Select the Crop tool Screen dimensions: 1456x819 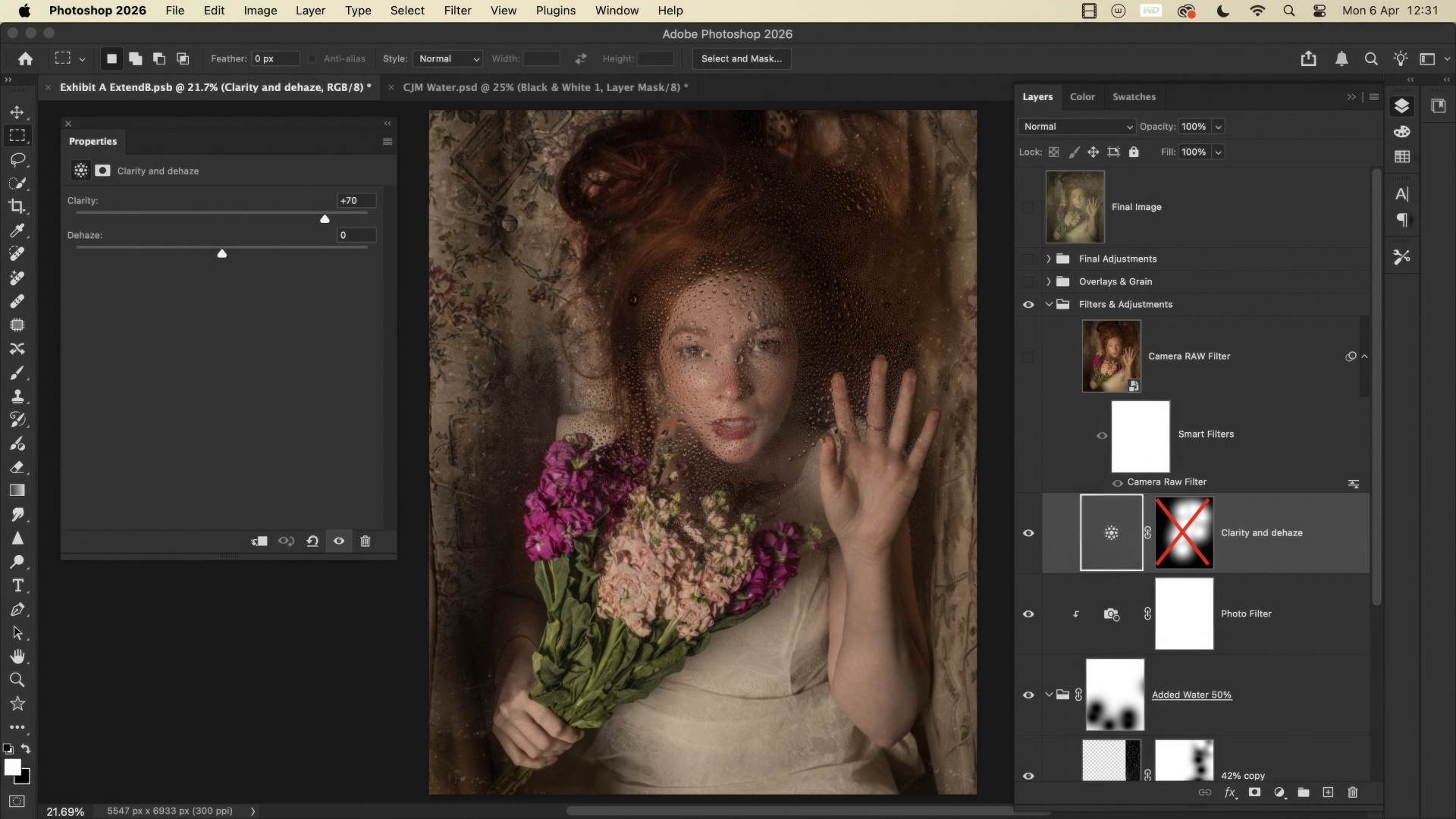17,206
